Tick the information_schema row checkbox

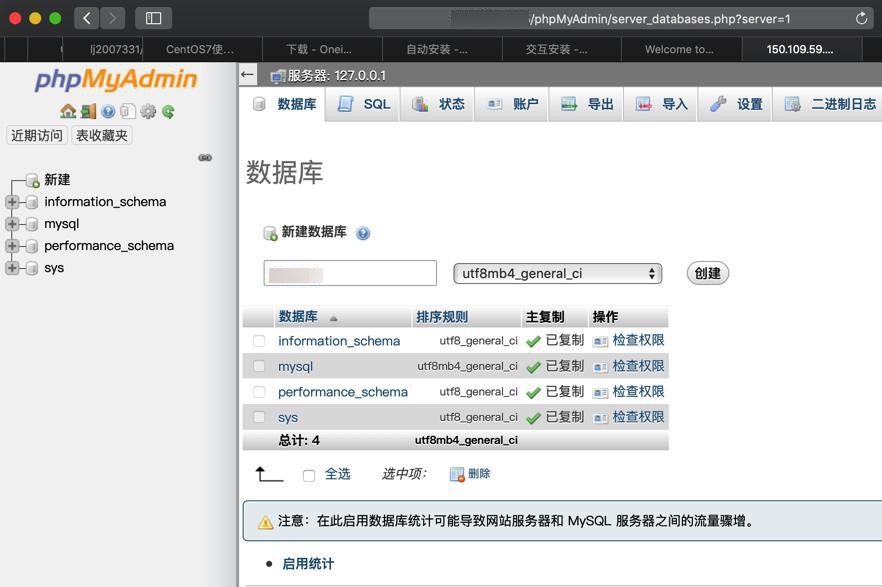click(x=259, y=341)
